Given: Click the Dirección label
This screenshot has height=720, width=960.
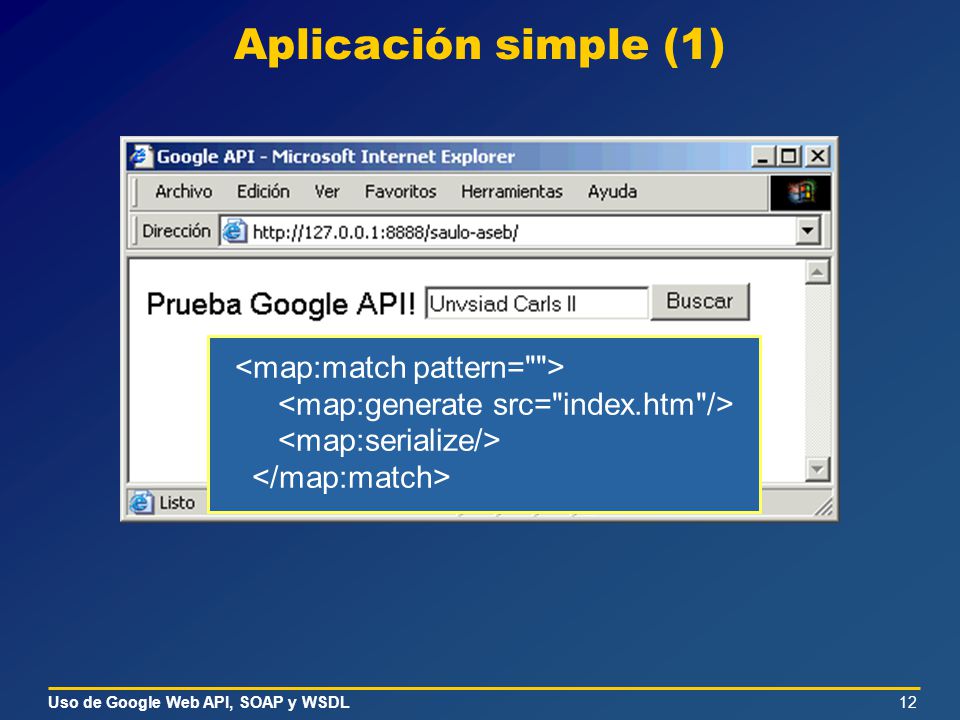Looking at the screenshot, I should [x=176, y=231].
